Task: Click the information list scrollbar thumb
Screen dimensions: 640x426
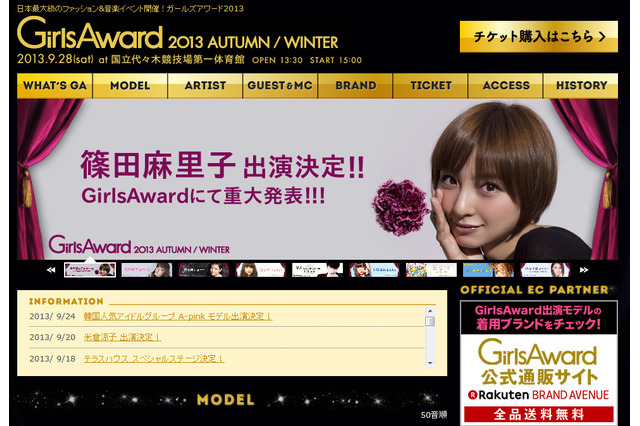Action: click(430, 322)
